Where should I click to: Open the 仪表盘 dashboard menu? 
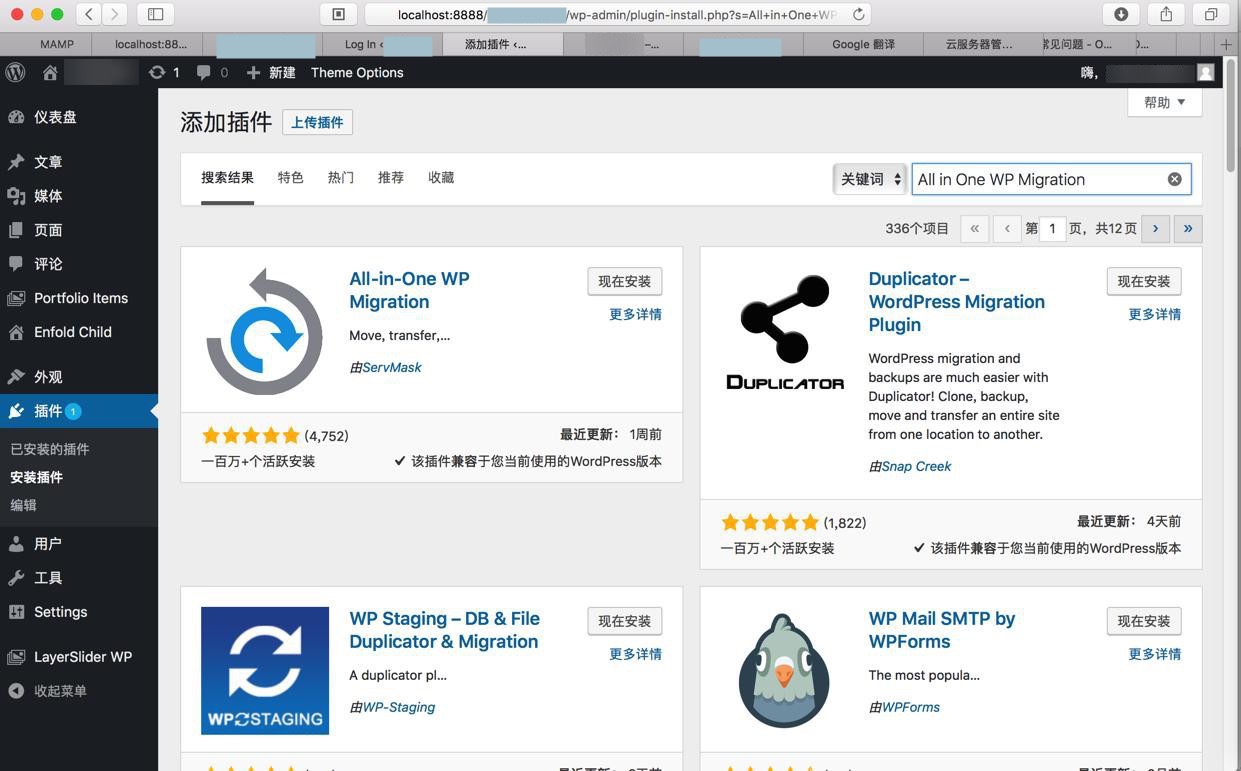click(x=79, y=117)
